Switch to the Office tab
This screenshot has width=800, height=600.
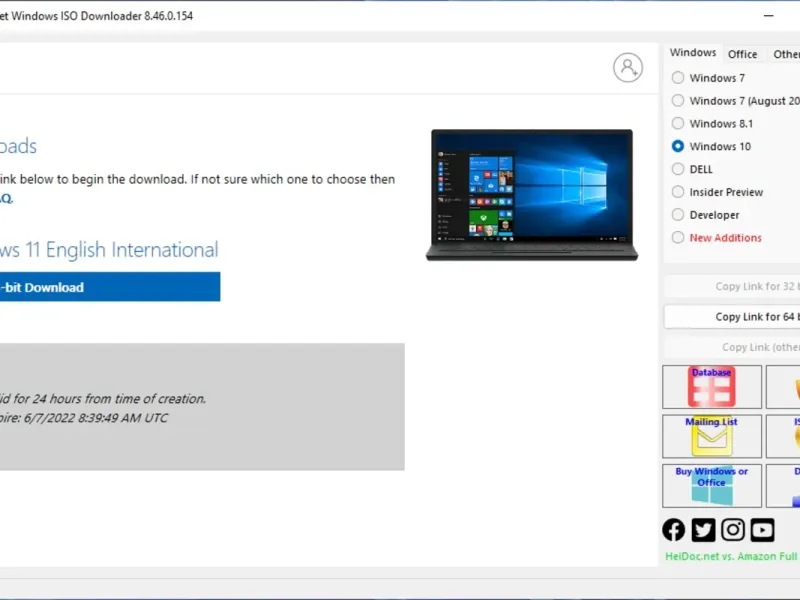point(742,54)
